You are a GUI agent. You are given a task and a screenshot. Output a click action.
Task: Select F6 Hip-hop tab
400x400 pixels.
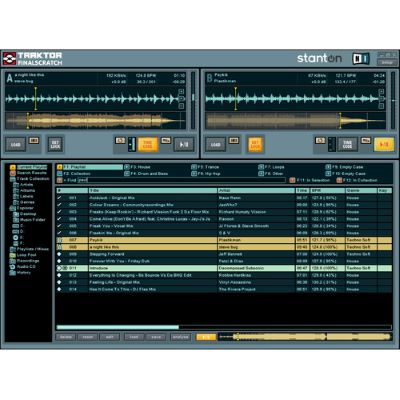coord(206,174)
